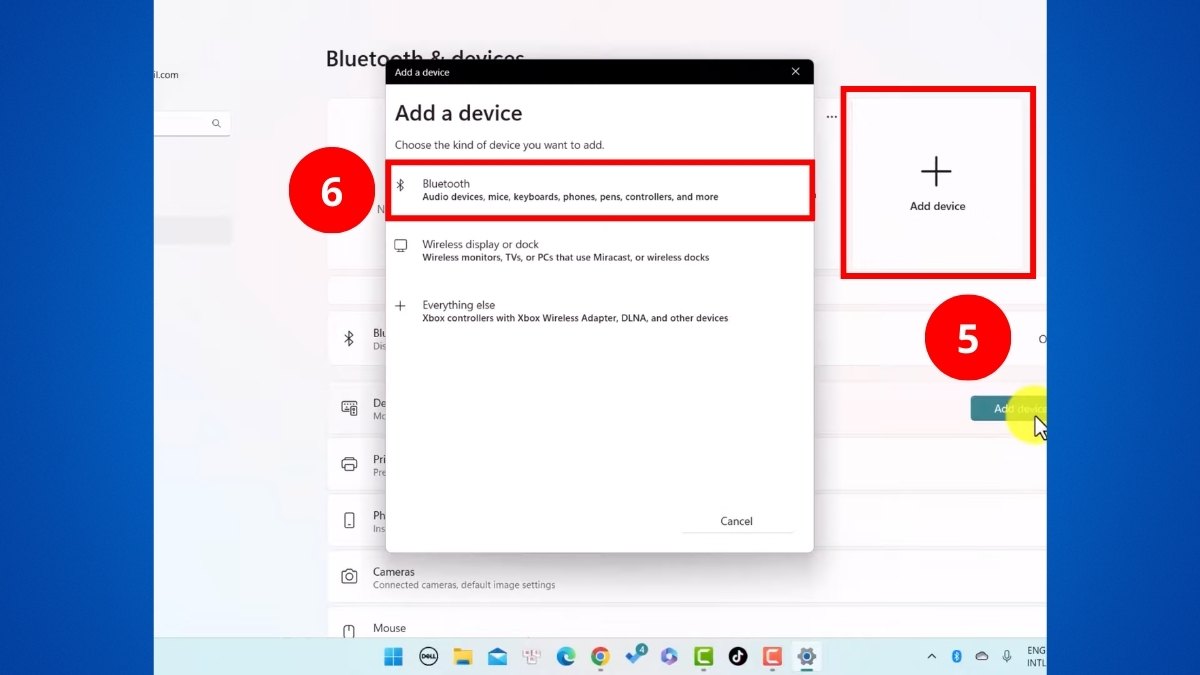Launch TikTok from the taskbar
This screenshot has width=1200, height=675.
point(738,657)
